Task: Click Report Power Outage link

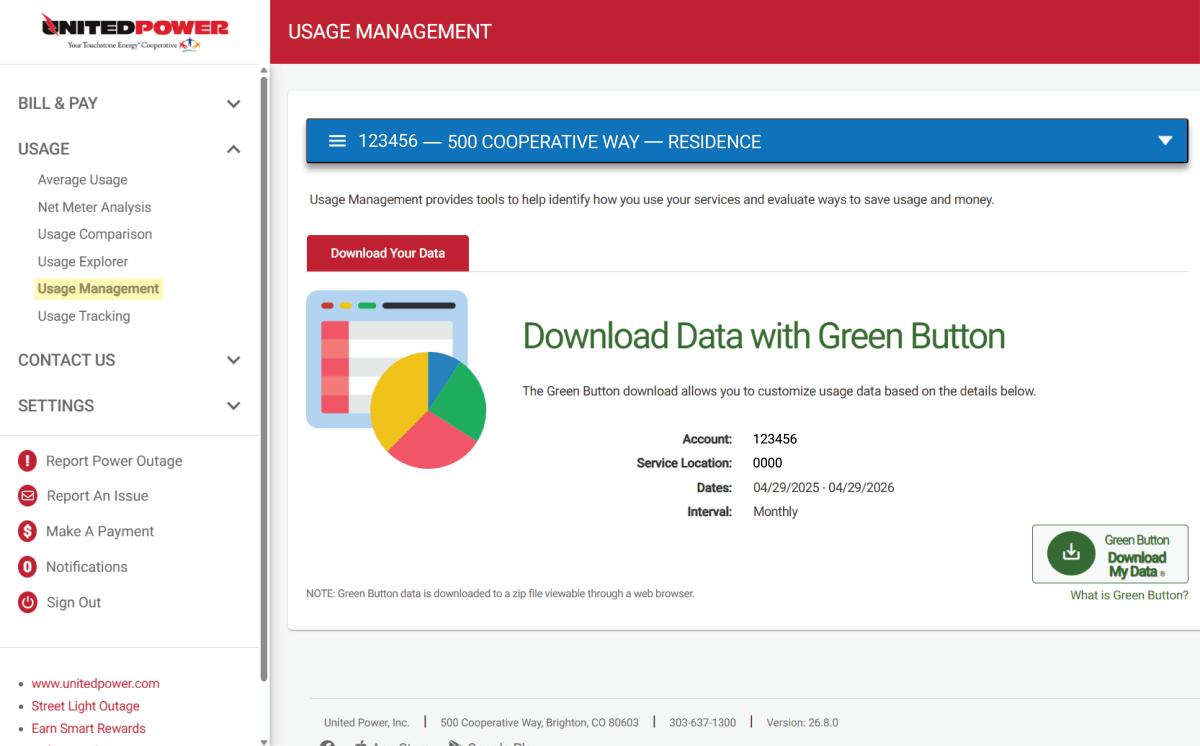Action: click(x=114, y=461)
